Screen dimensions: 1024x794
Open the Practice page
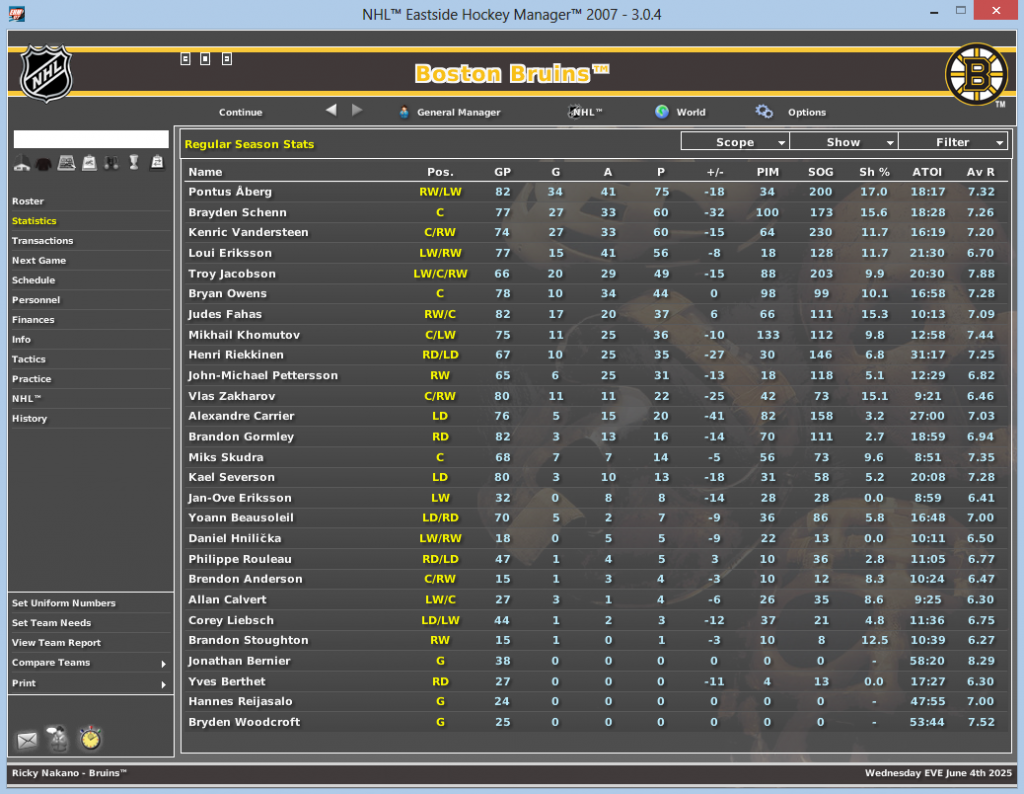[x=31, y=379]
